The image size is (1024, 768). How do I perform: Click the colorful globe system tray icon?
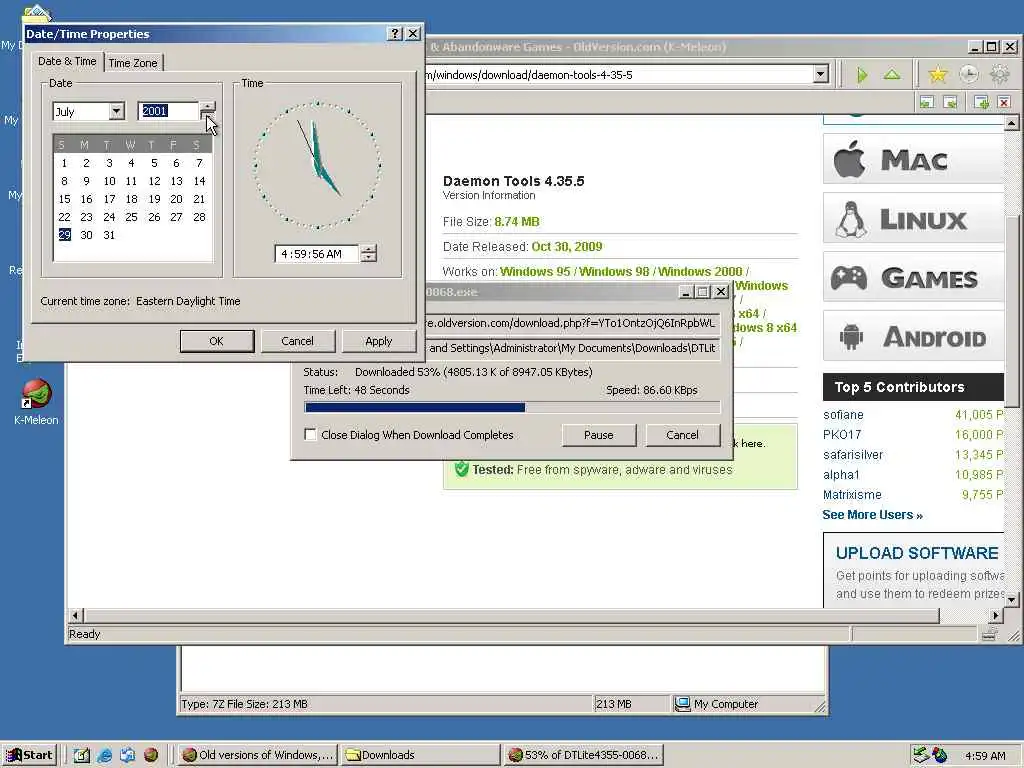940,755
